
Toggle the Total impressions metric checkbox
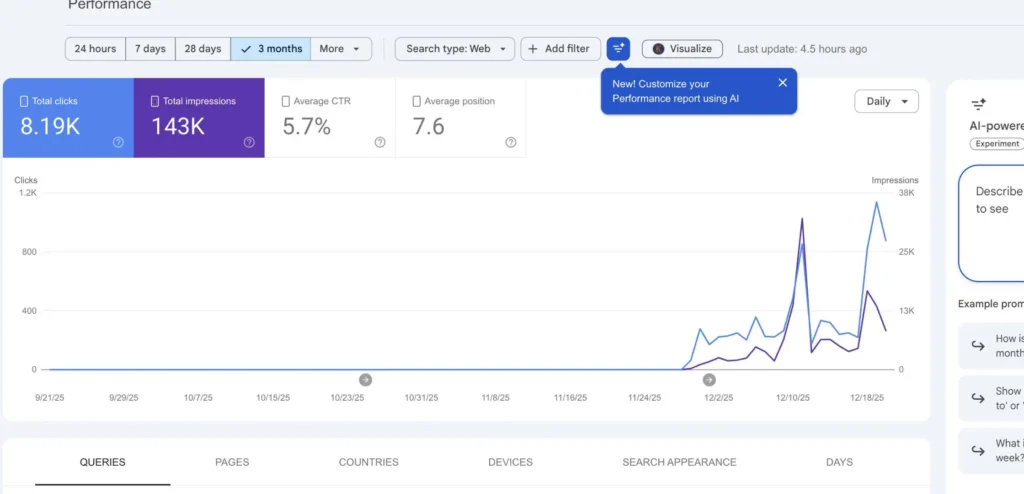coord(155,101)
